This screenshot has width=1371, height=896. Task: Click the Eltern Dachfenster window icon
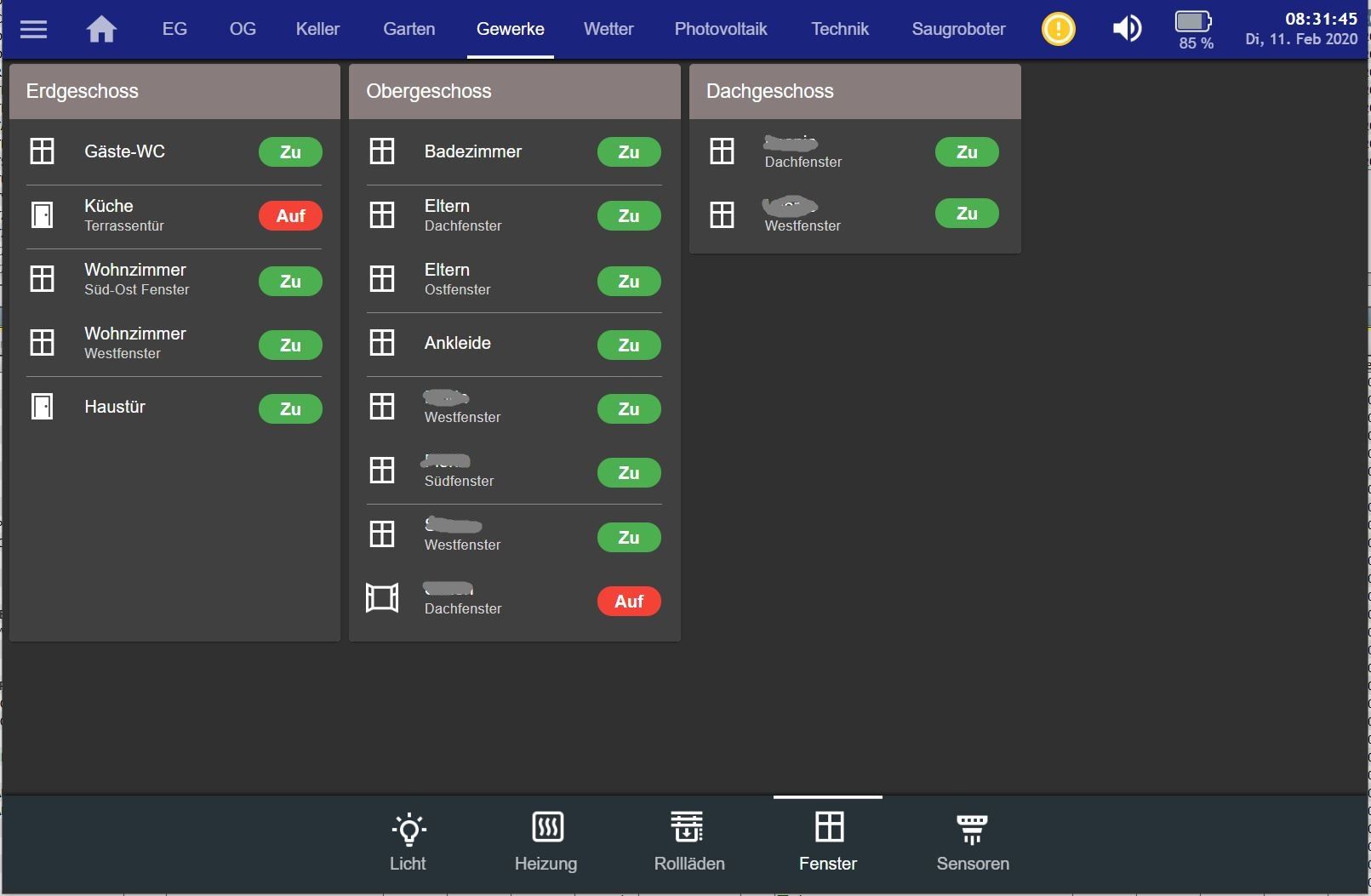382,215
